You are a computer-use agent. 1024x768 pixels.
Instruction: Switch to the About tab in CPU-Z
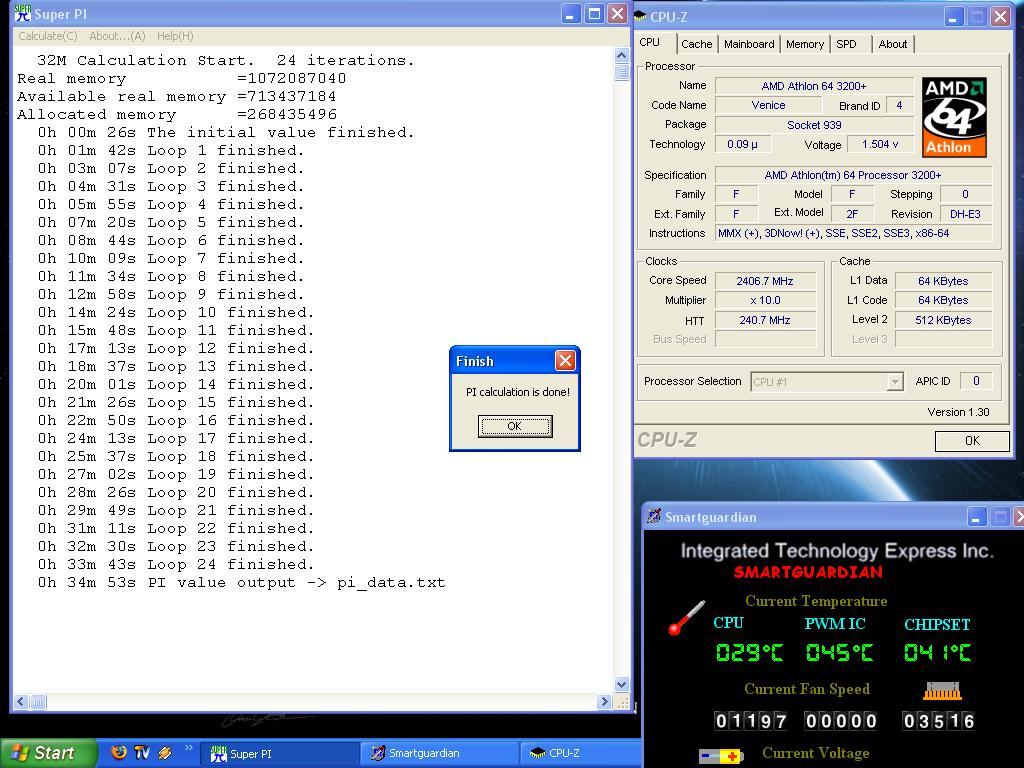click(x=892, y=44)
